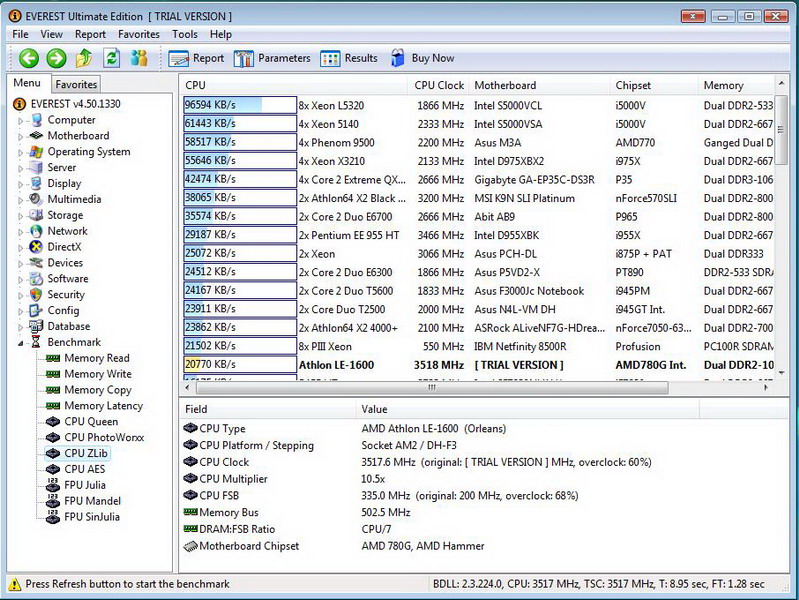Click the two-people icon in toolbar
The image size is (799, 600).
tap(139, 59)
